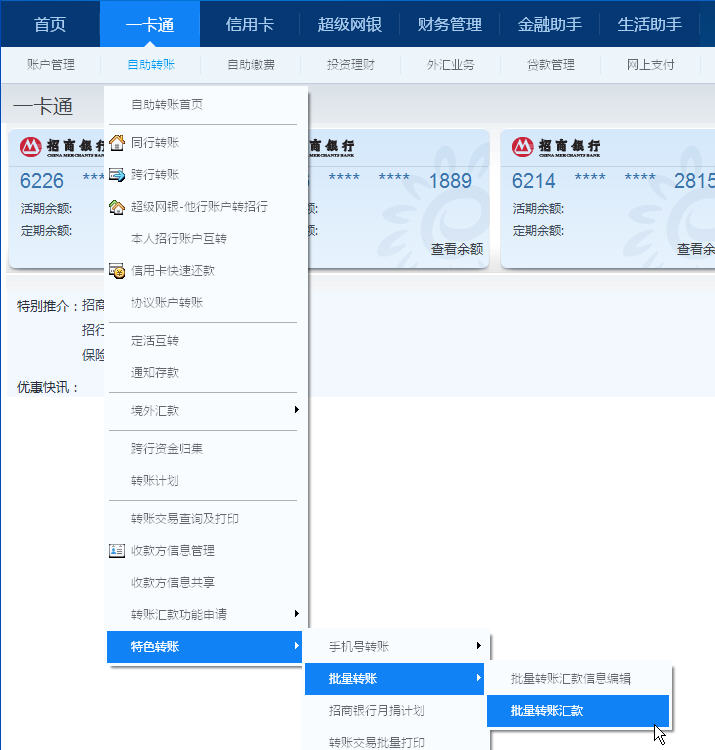This screenshot has width=715, height=750.
Task: Click the contact card icon beside 收款方信息管理
Action: pos(117,551)
